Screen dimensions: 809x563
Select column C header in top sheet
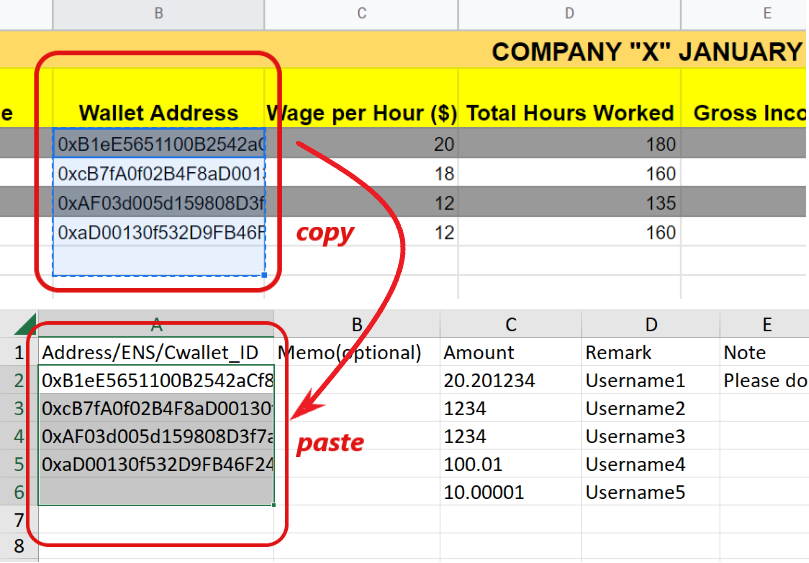[x=361, y=14]
